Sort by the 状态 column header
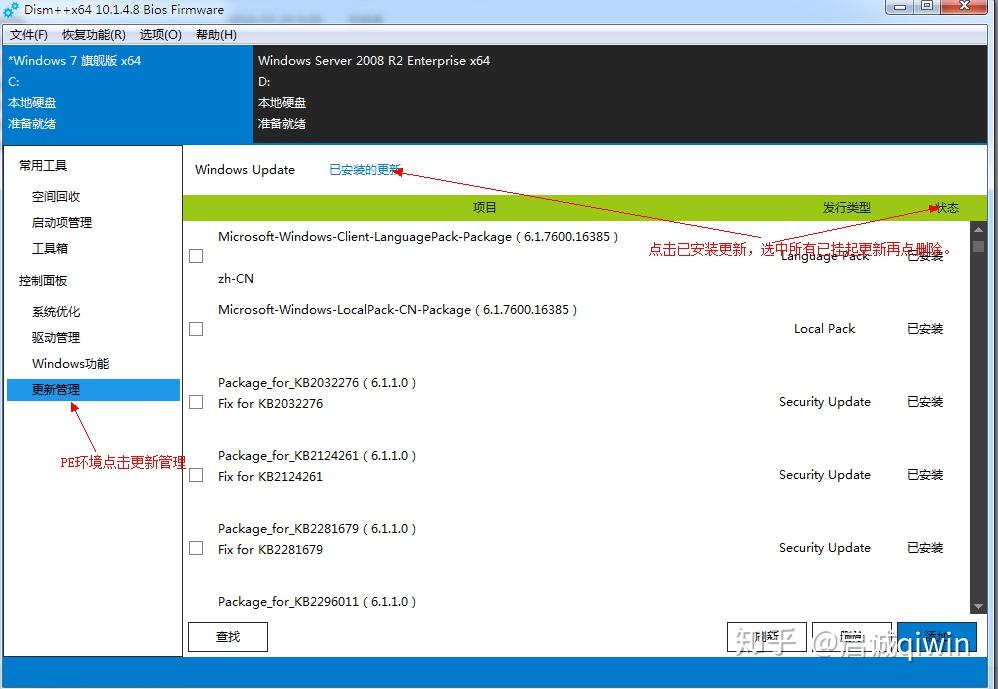 tap(947, 207)
